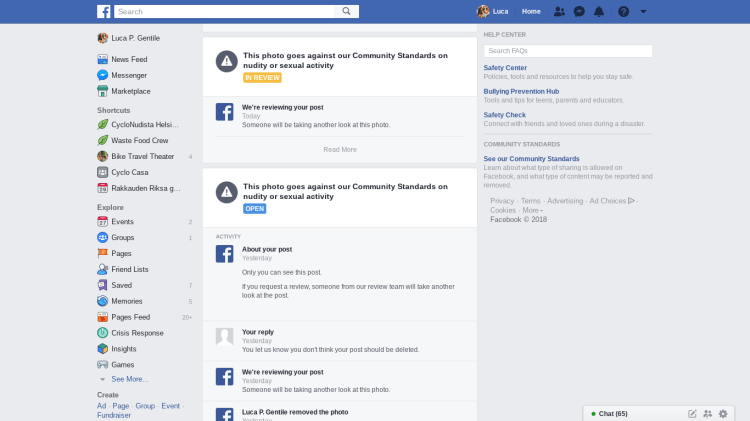Image resolution: width=750 pixels, height=421 pixels.
Task: Open Bullying Prevention Hub link
Action: [x=521, y=91]
